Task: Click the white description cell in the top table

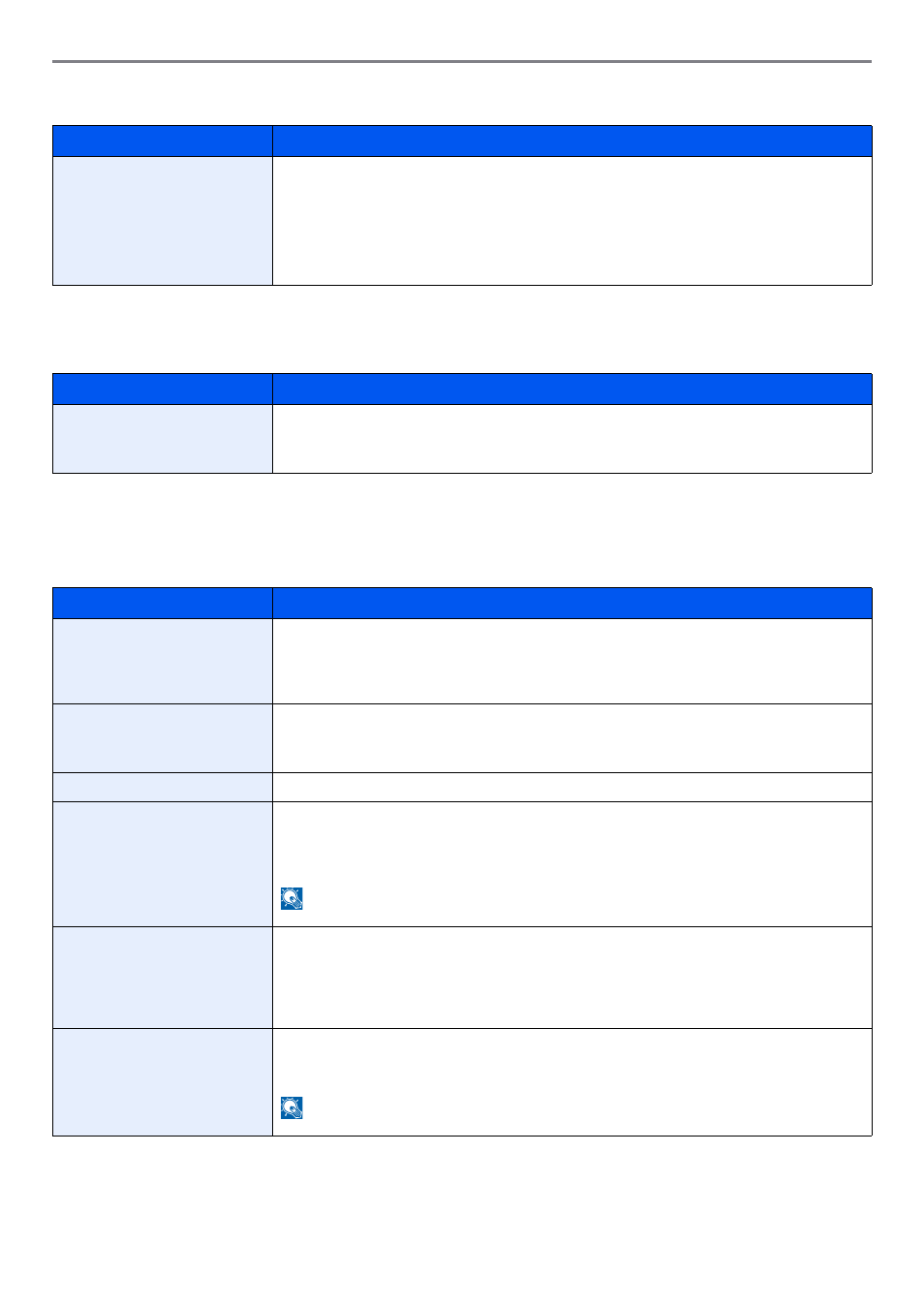Action: [x=572, y=221]
